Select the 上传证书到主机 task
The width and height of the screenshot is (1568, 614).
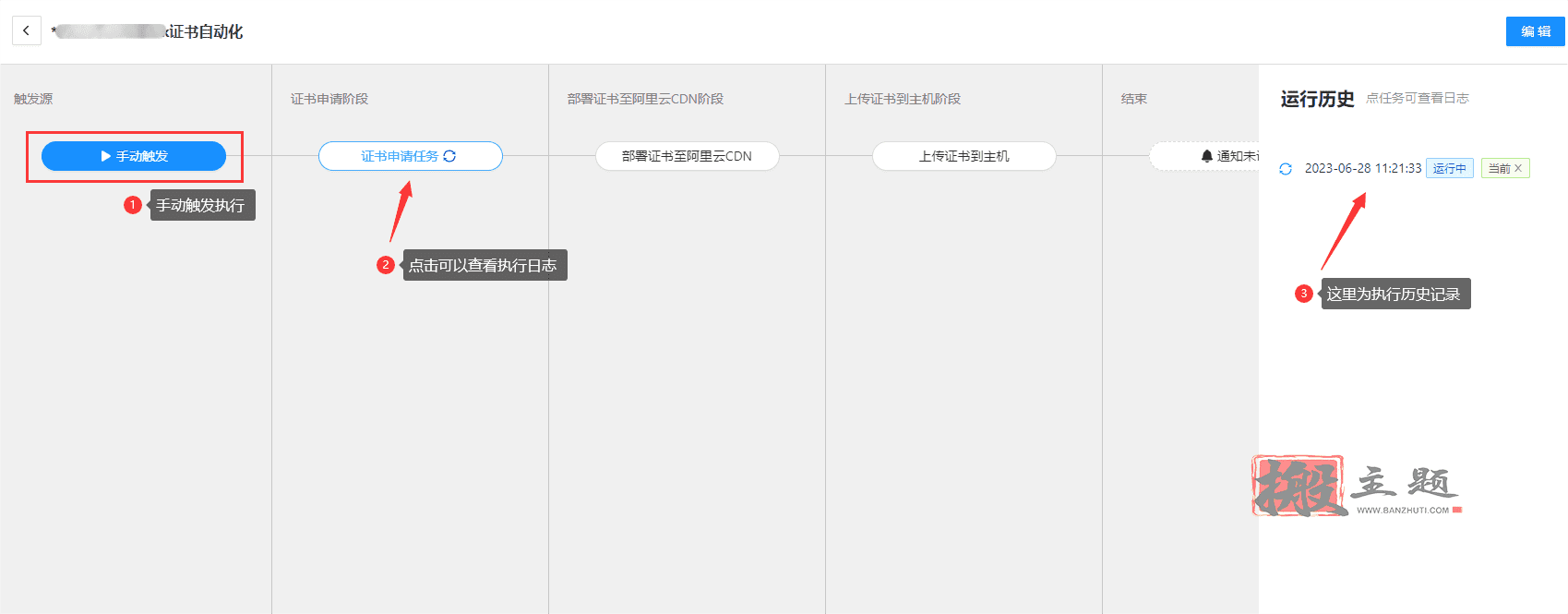point(964,156)
